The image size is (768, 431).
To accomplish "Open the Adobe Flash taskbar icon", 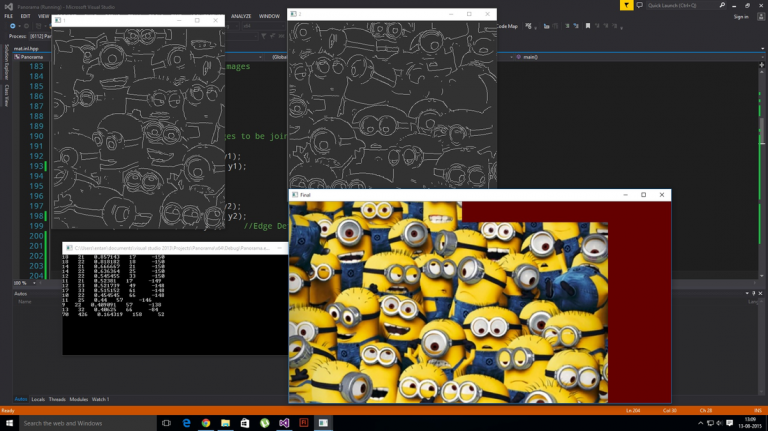I will click(x=304, y=423).
